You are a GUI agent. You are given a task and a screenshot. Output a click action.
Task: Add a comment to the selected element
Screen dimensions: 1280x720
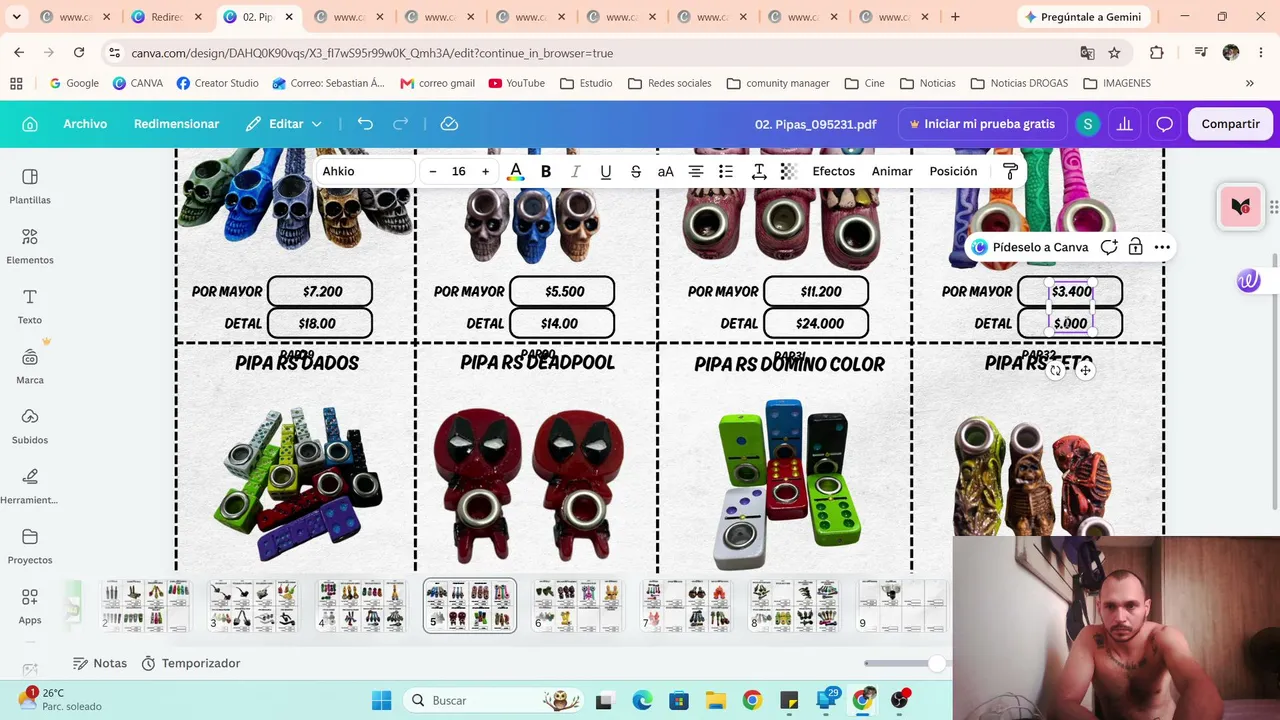(x=1109, y=247)
